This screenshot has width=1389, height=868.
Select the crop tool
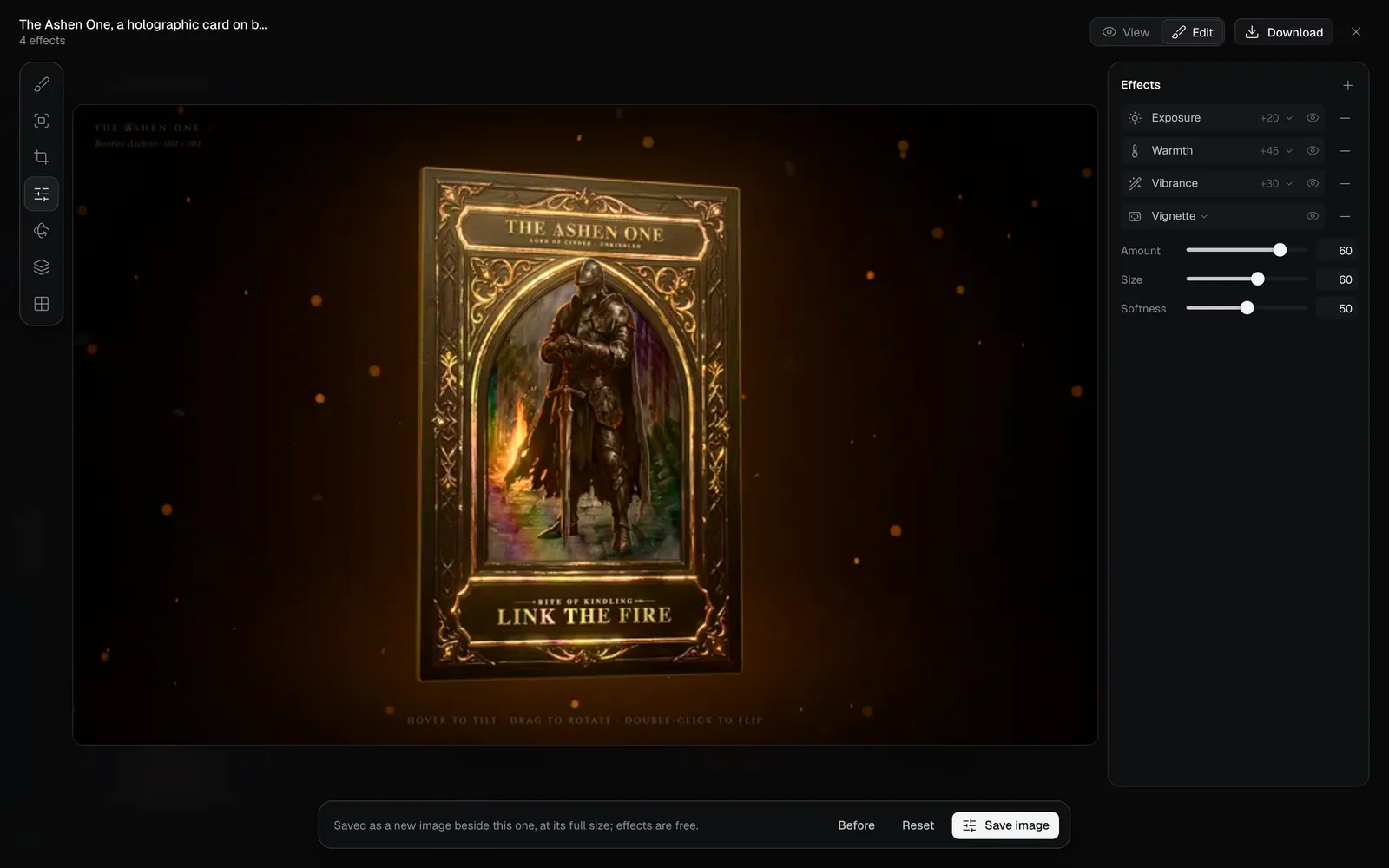[42, 157]
